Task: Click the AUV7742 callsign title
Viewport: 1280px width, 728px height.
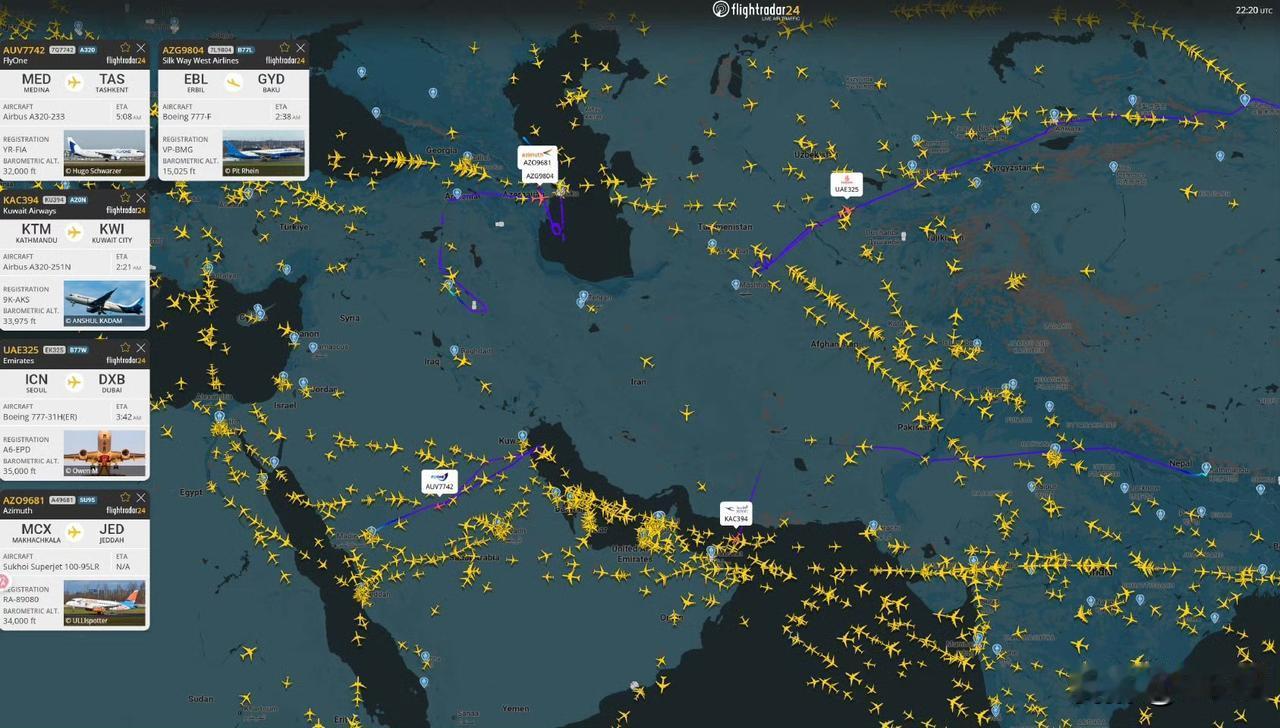Action: pyautogui.click(x=24, y=50)
